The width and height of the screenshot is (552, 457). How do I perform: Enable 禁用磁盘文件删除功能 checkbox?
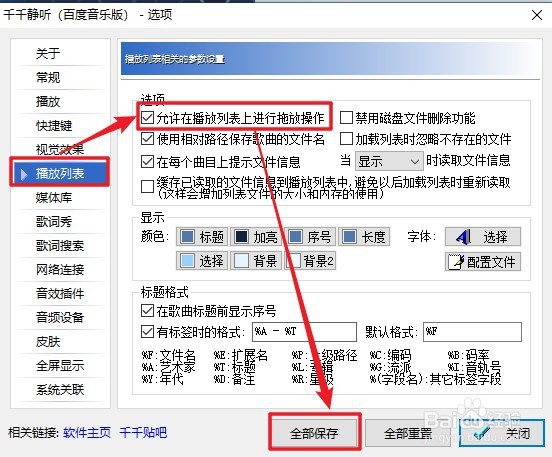[346, 118]
